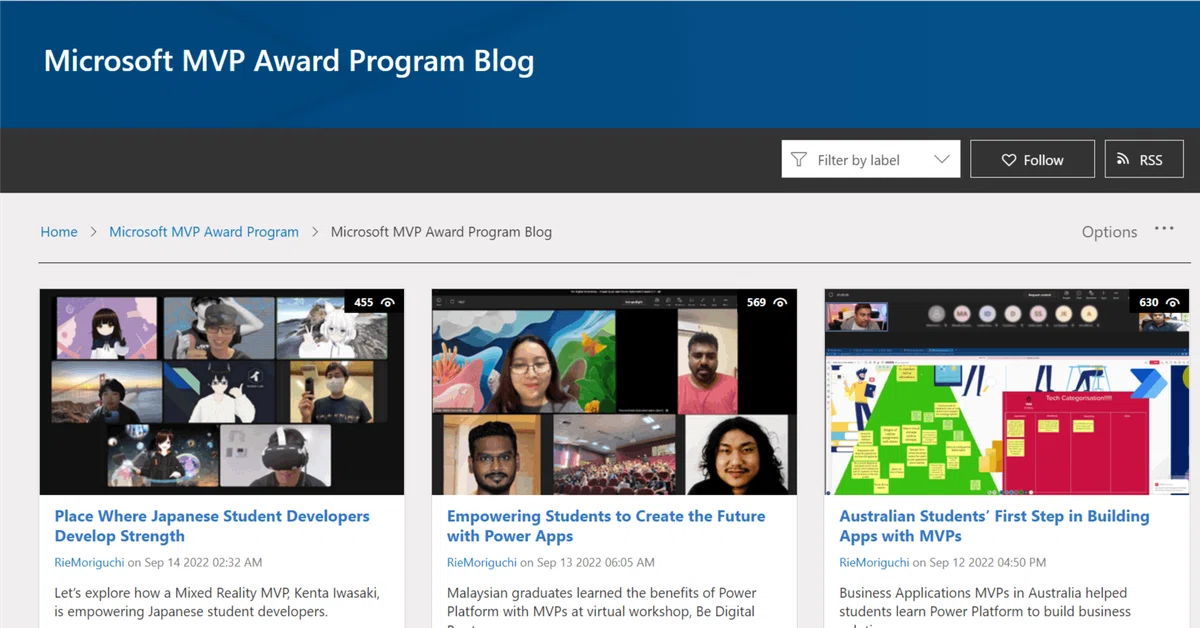Open Empowering Students to Create the Future article

pos(606,526)
